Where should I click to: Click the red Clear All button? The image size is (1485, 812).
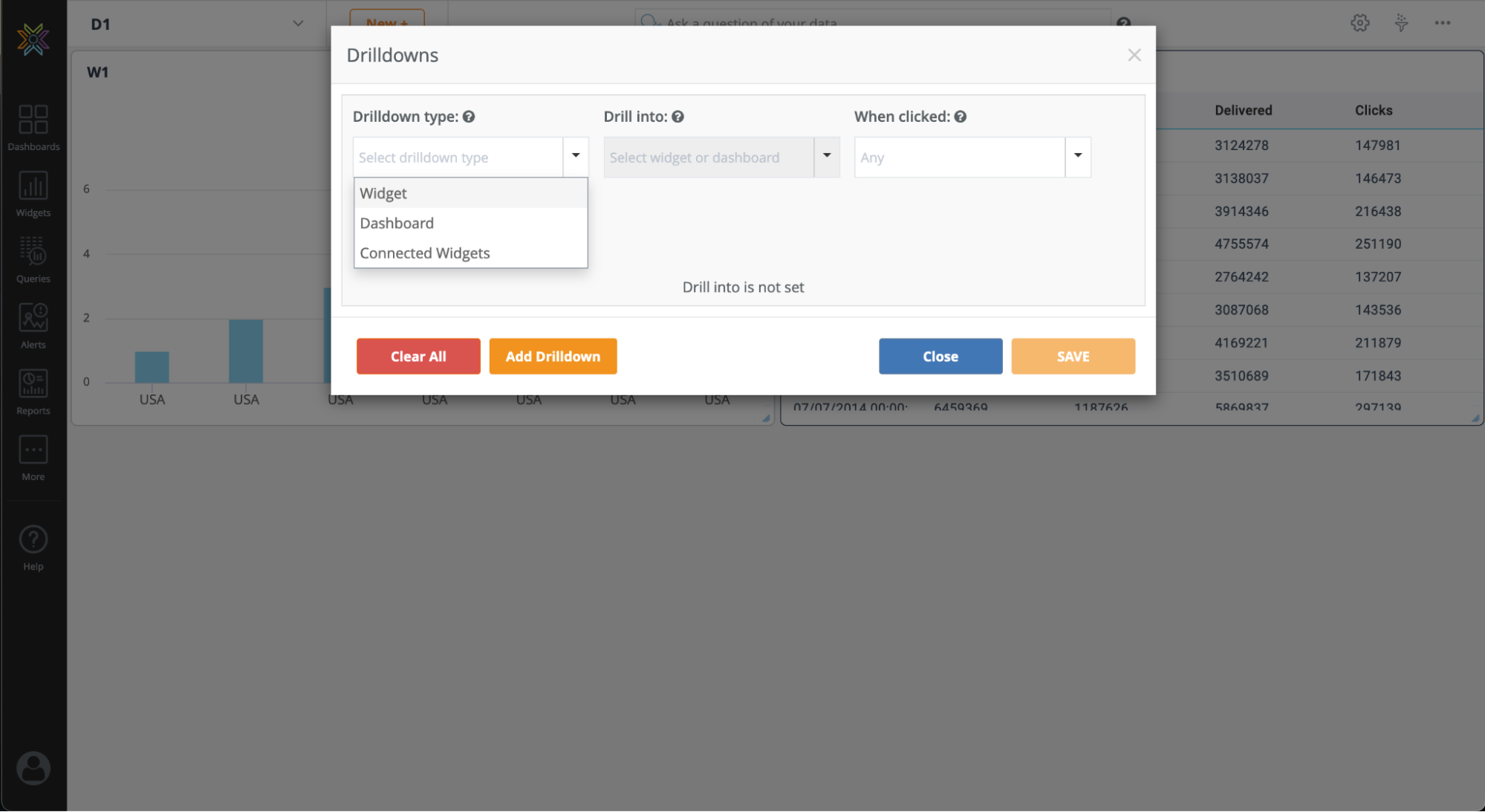point(418,357)
